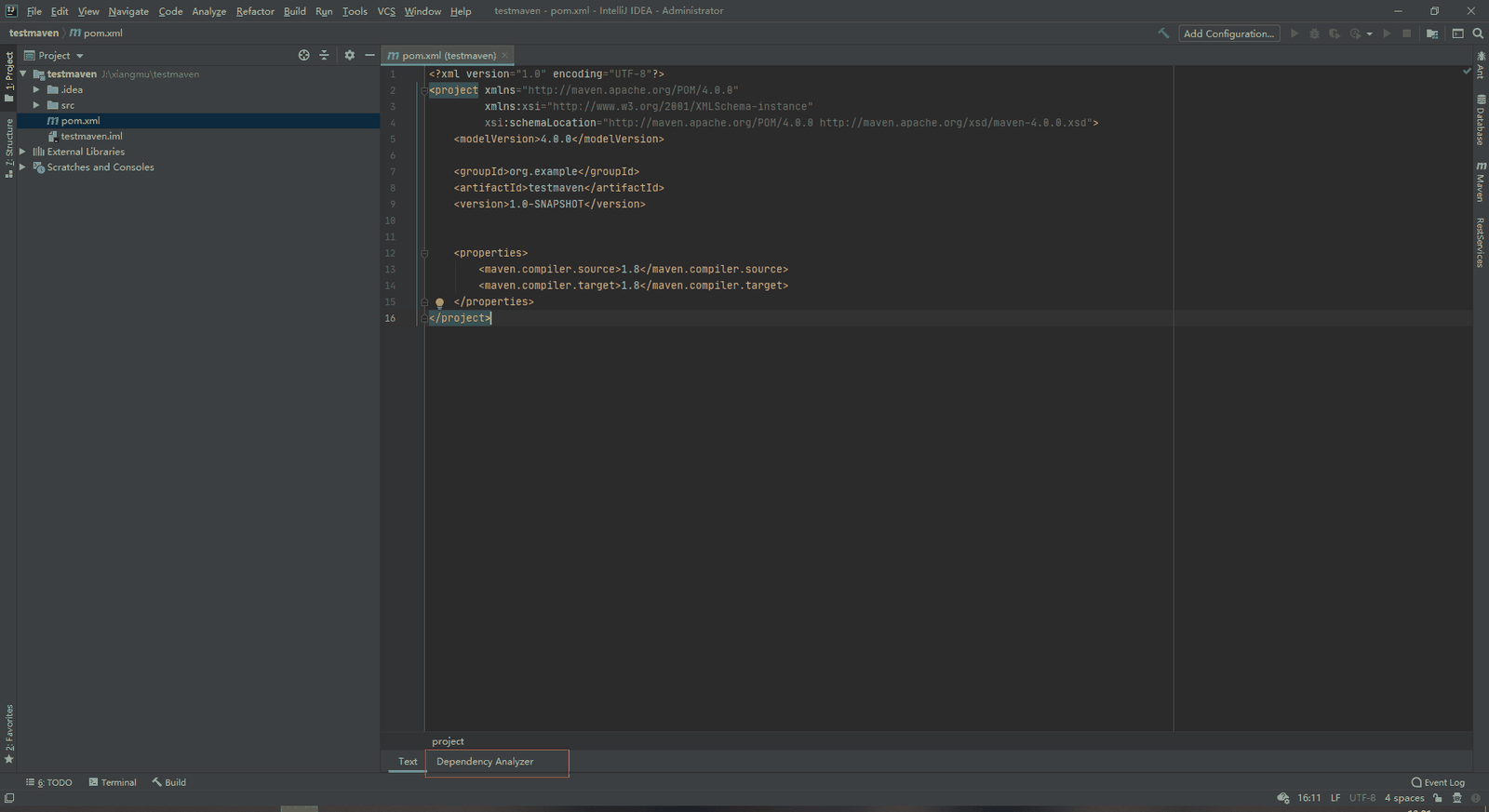
Task: Open Search Everywhere with the magnifier icon
Action: click(x=1478, y=33)
